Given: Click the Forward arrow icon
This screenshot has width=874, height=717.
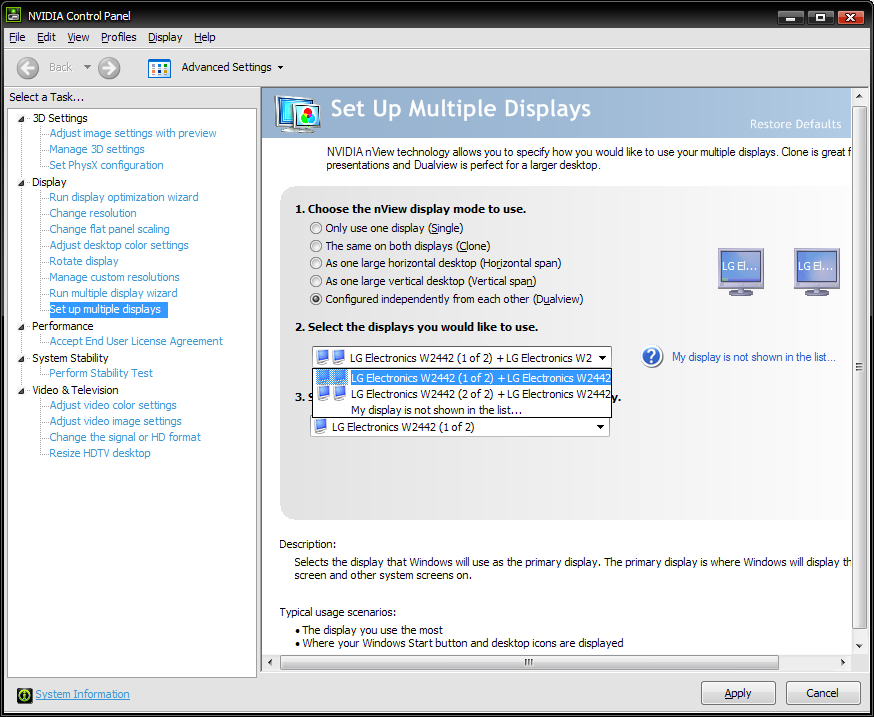Looking at the screenshot, I should 109,68.
